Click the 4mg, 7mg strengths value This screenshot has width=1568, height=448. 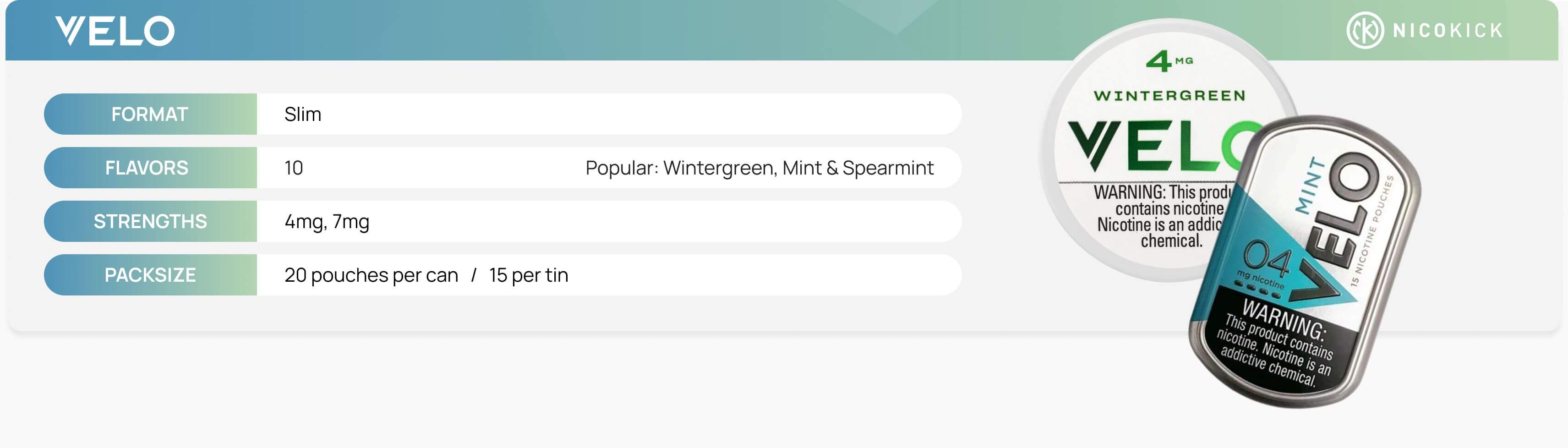tap(327, 222)
